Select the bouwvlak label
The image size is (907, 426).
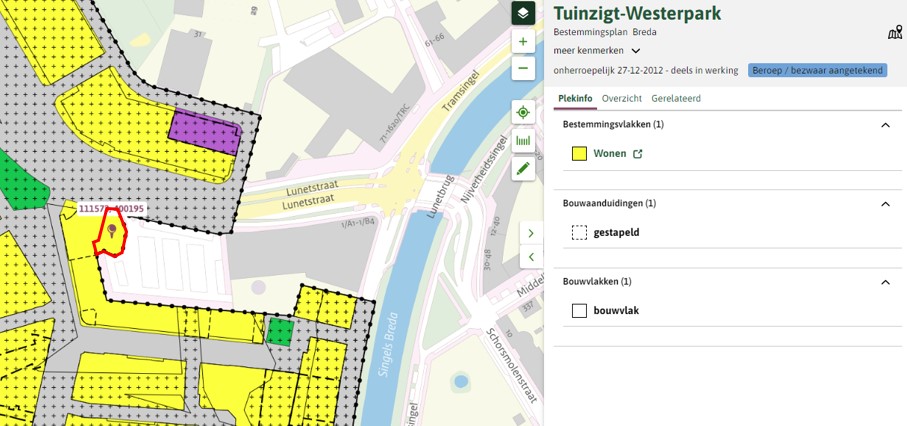[616, 311]
